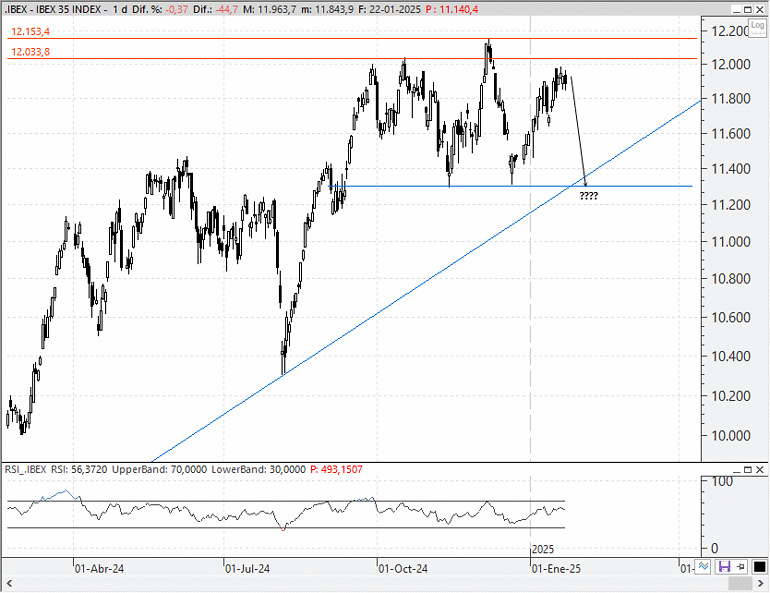Select the 12.033,8 resistance label
The height and width of the screenshot is (593, 770).
click(30, 52)
